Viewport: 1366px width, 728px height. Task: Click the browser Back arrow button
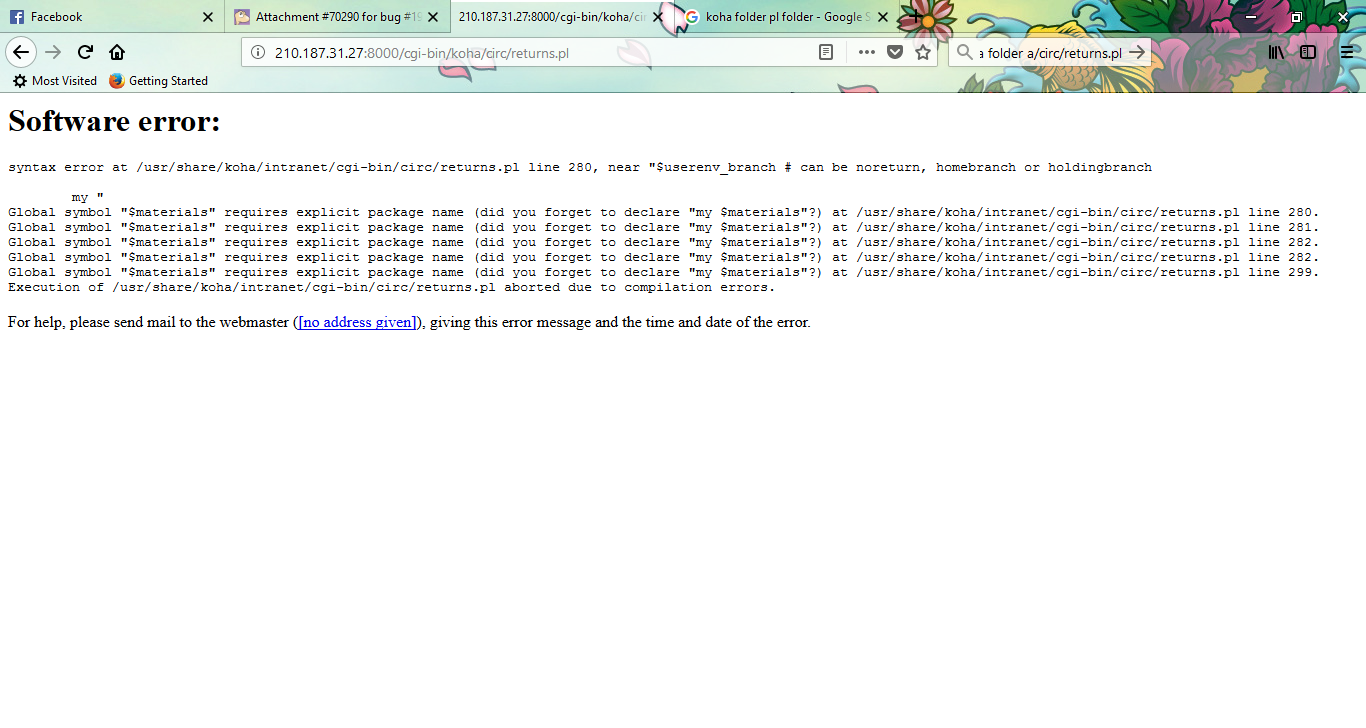point(21,52)
